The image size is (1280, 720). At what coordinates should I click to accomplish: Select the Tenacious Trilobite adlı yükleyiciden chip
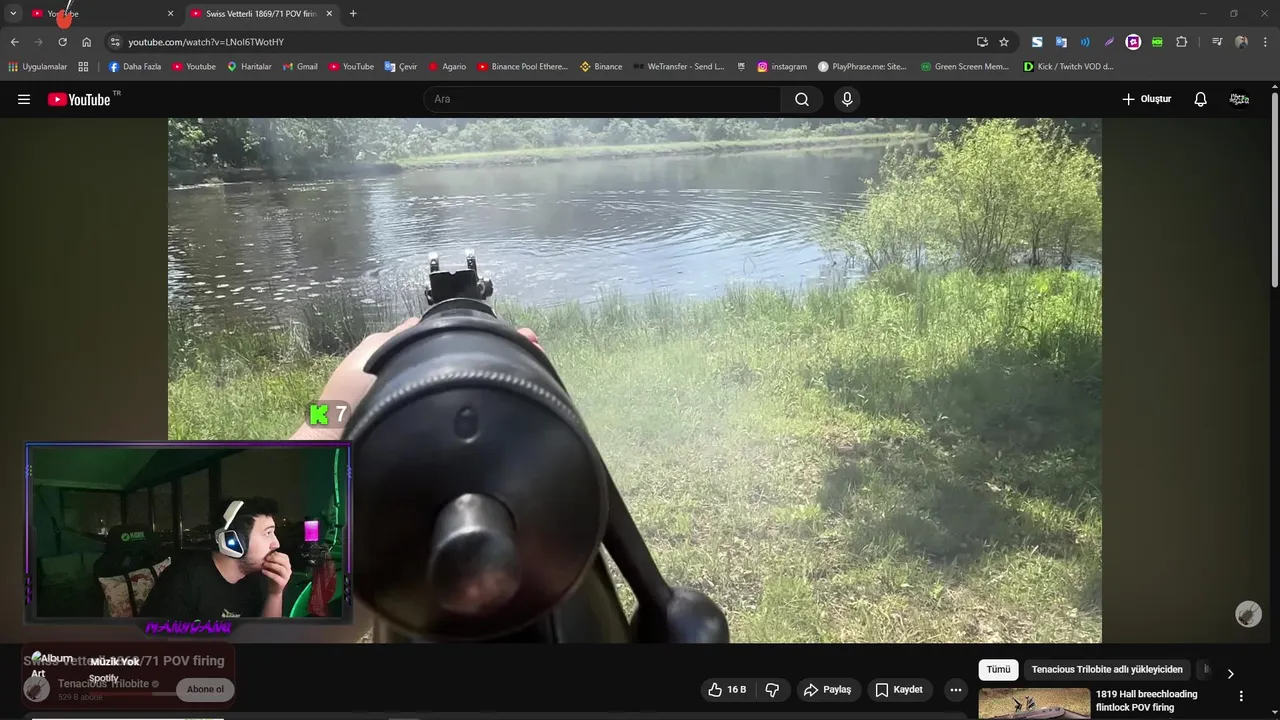point(1107,670)
